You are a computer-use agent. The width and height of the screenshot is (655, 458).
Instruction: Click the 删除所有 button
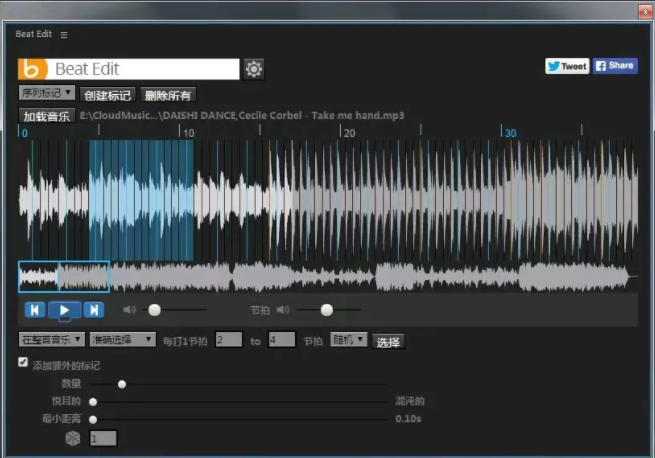[x=168, y=95]
